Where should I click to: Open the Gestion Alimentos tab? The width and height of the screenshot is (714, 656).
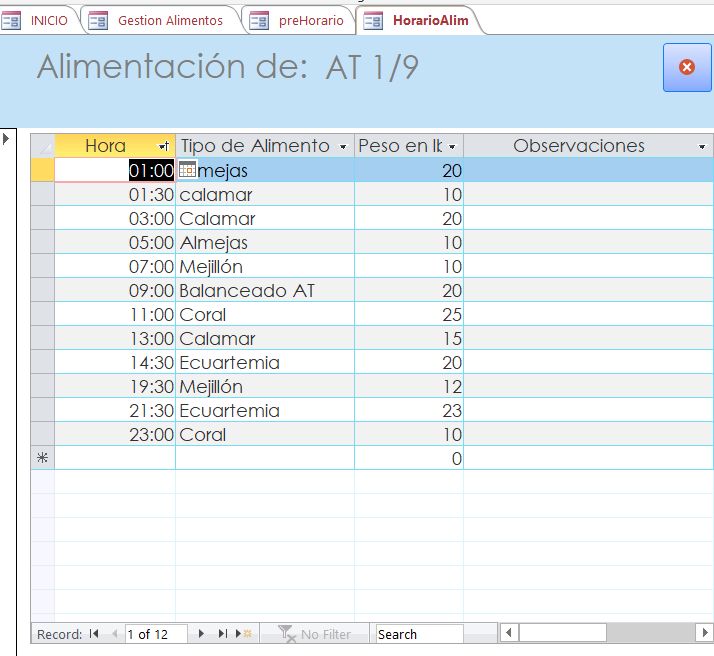click(162, 20)
